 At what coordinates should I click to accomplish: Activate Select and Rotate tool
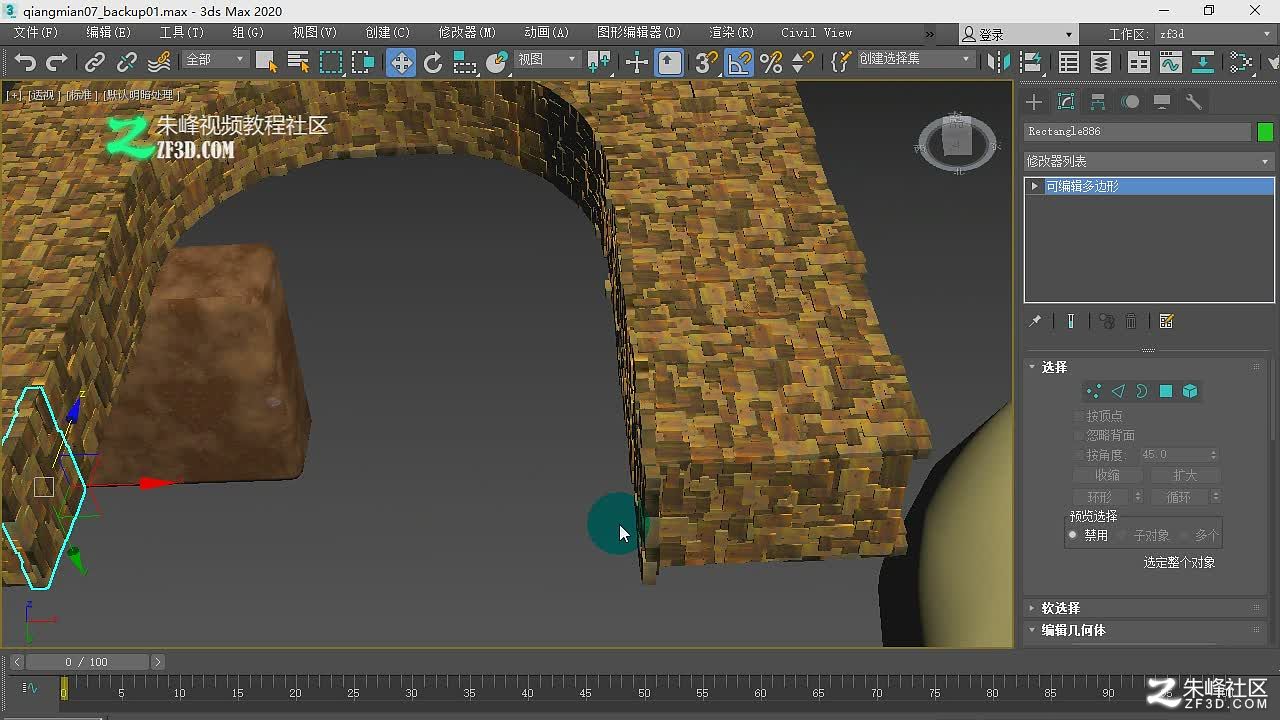tap(433, 63)
